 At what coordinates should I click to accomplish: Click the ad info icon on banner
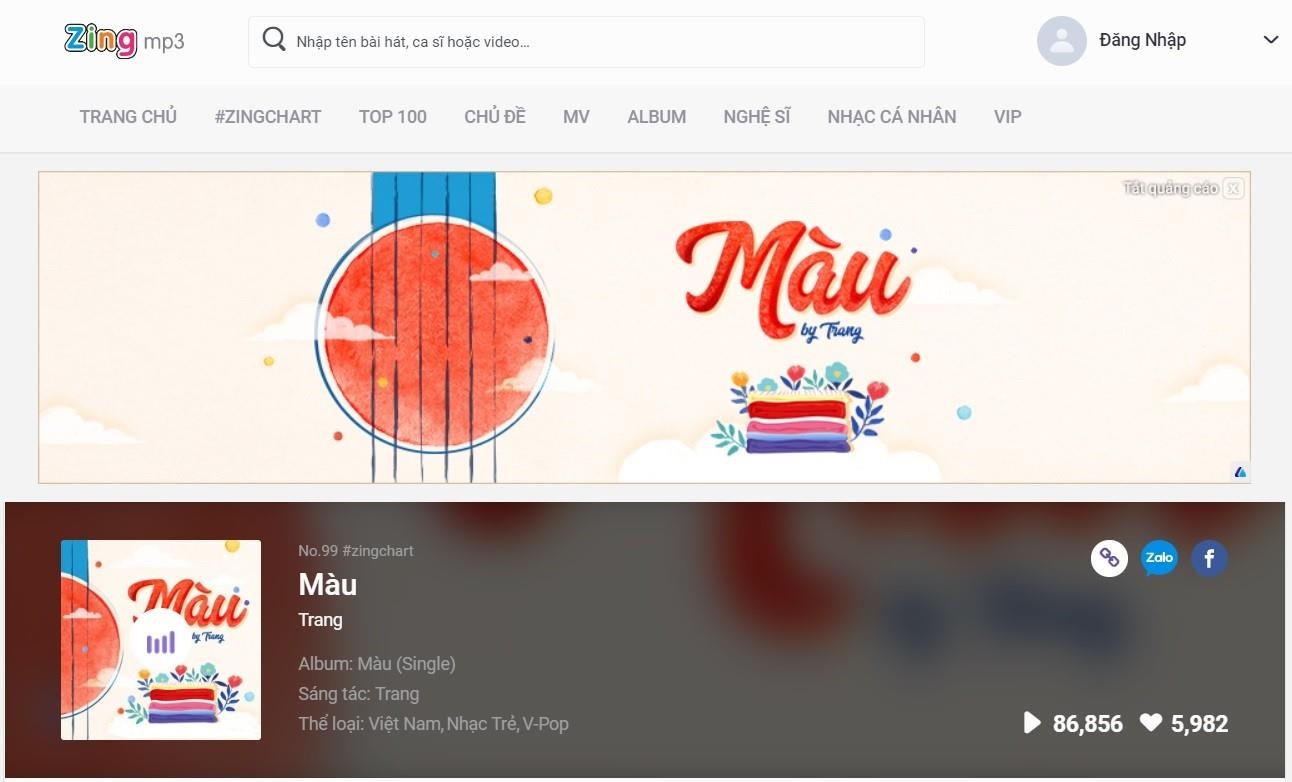click(1240, 472)
